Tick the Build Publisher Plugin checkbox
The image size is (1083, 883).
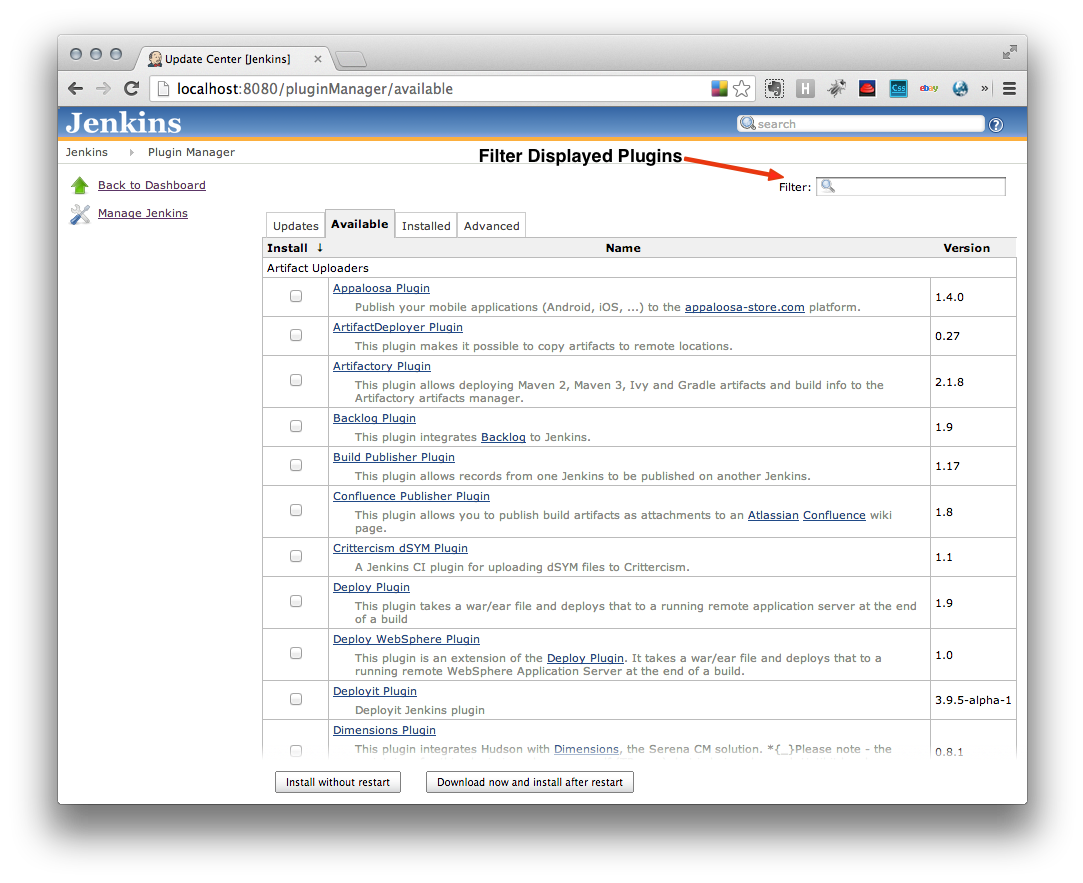pos(296,465)
